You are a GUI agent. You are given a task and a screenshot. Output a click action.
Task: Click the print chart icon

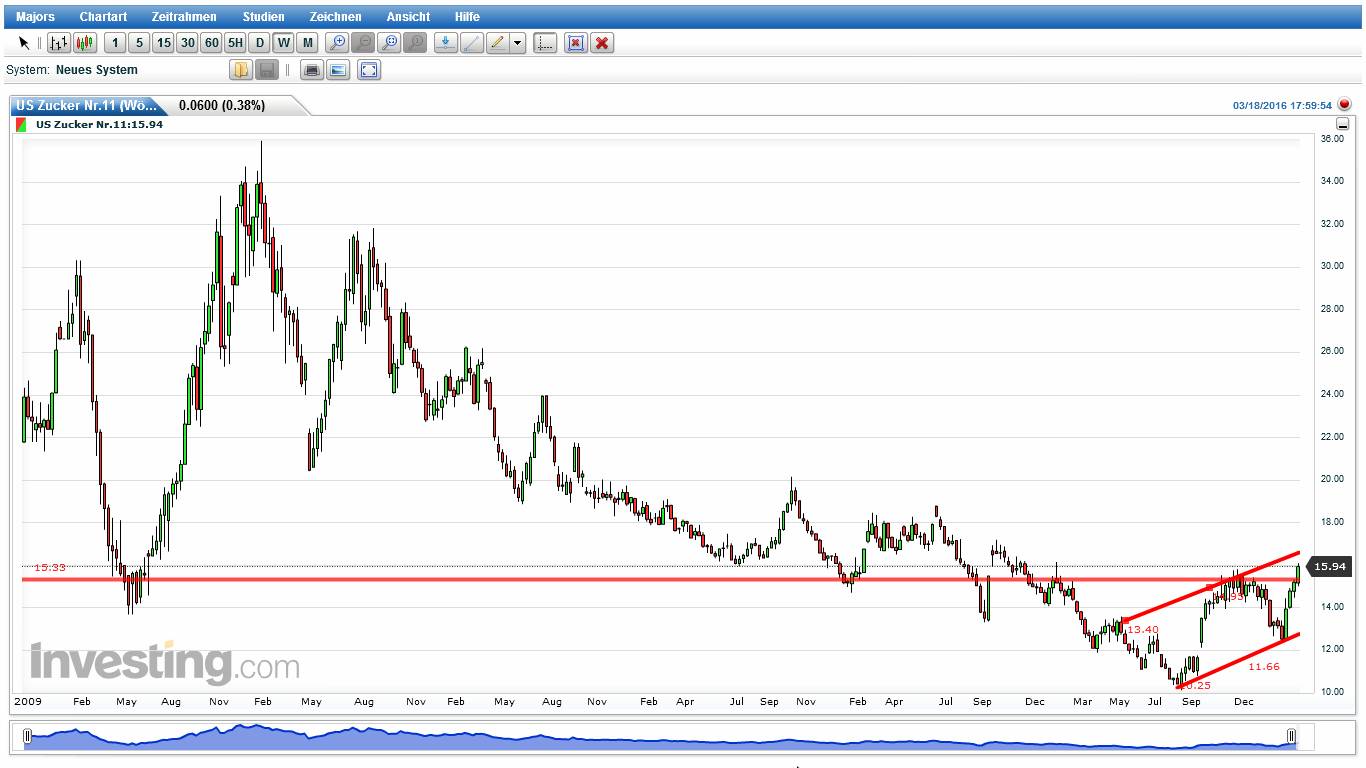pos(312,70)
